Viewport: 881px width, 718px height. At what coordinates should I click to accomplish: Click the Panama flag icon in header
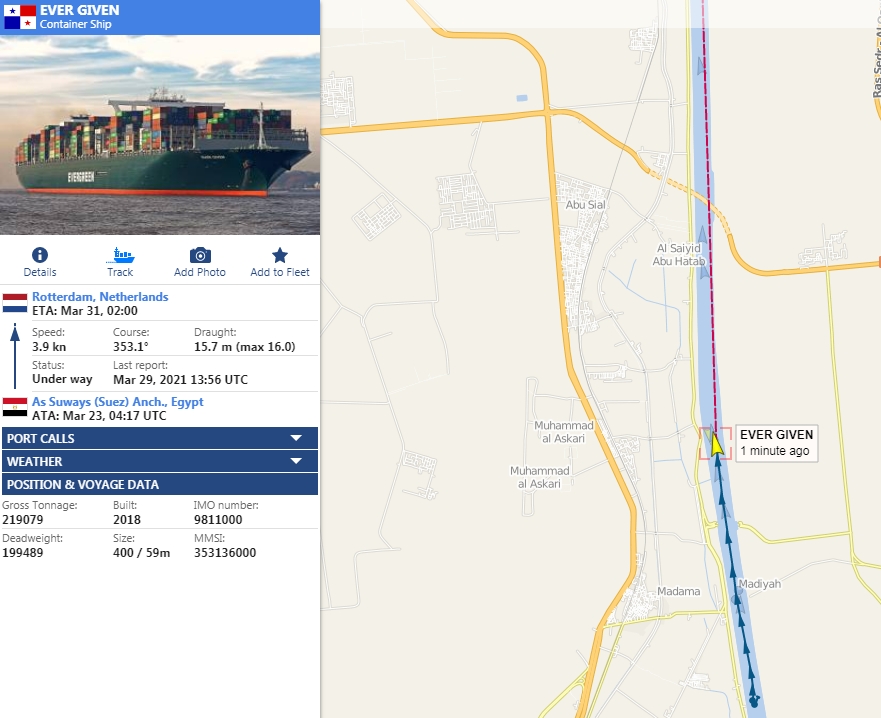tap(20, 16)
